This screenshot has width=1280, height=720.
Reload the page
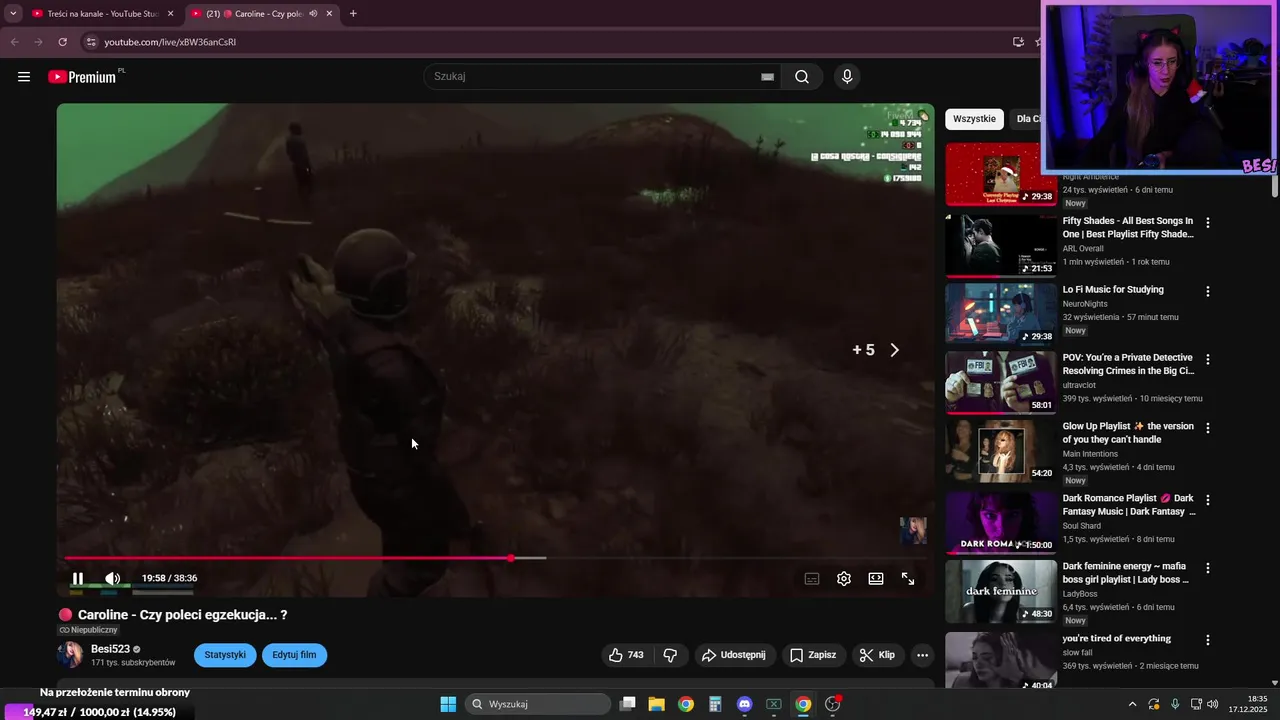(x=62, y=42)
